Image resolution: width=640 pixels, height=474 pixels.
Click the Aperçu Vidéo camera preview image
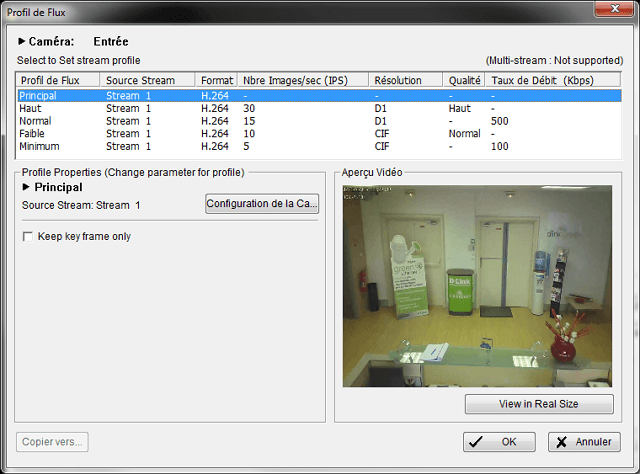pos(477,286)
